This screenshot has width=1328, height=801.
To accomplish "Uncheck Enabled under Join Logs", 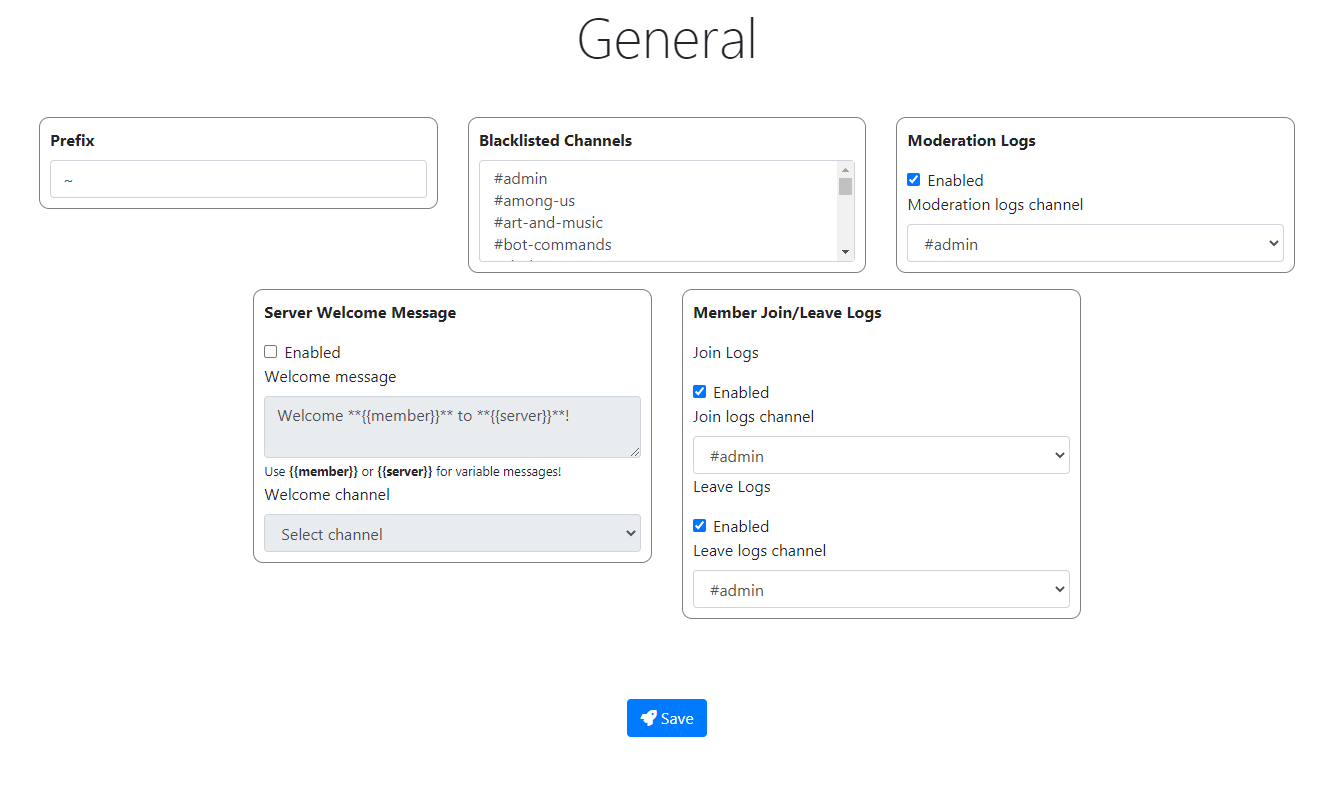I will [699, 391].
